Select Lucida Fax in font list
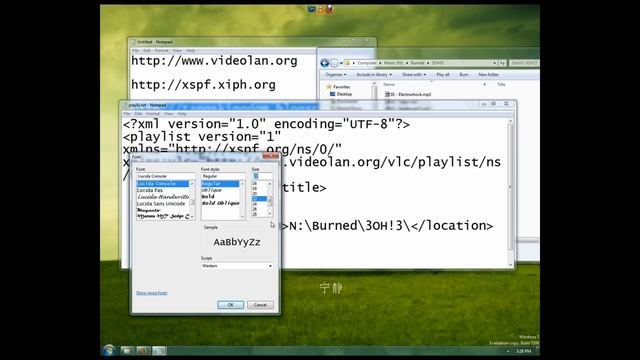The image size is (640, 360). [x=162, y=191]
